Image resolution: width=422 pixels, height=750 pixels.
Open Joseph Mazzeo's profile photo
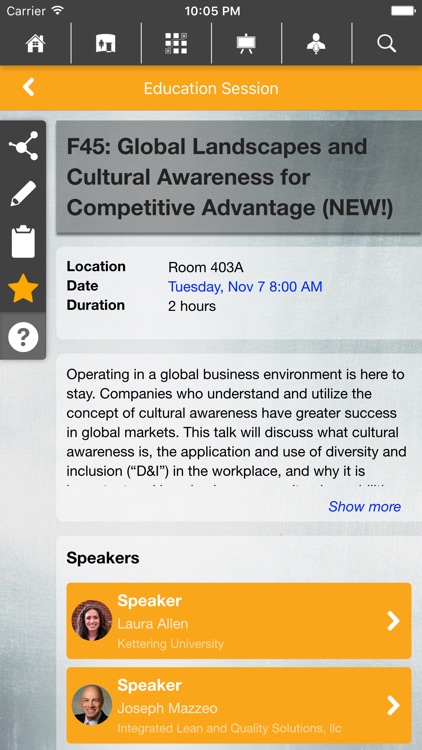tap(92, 705)
